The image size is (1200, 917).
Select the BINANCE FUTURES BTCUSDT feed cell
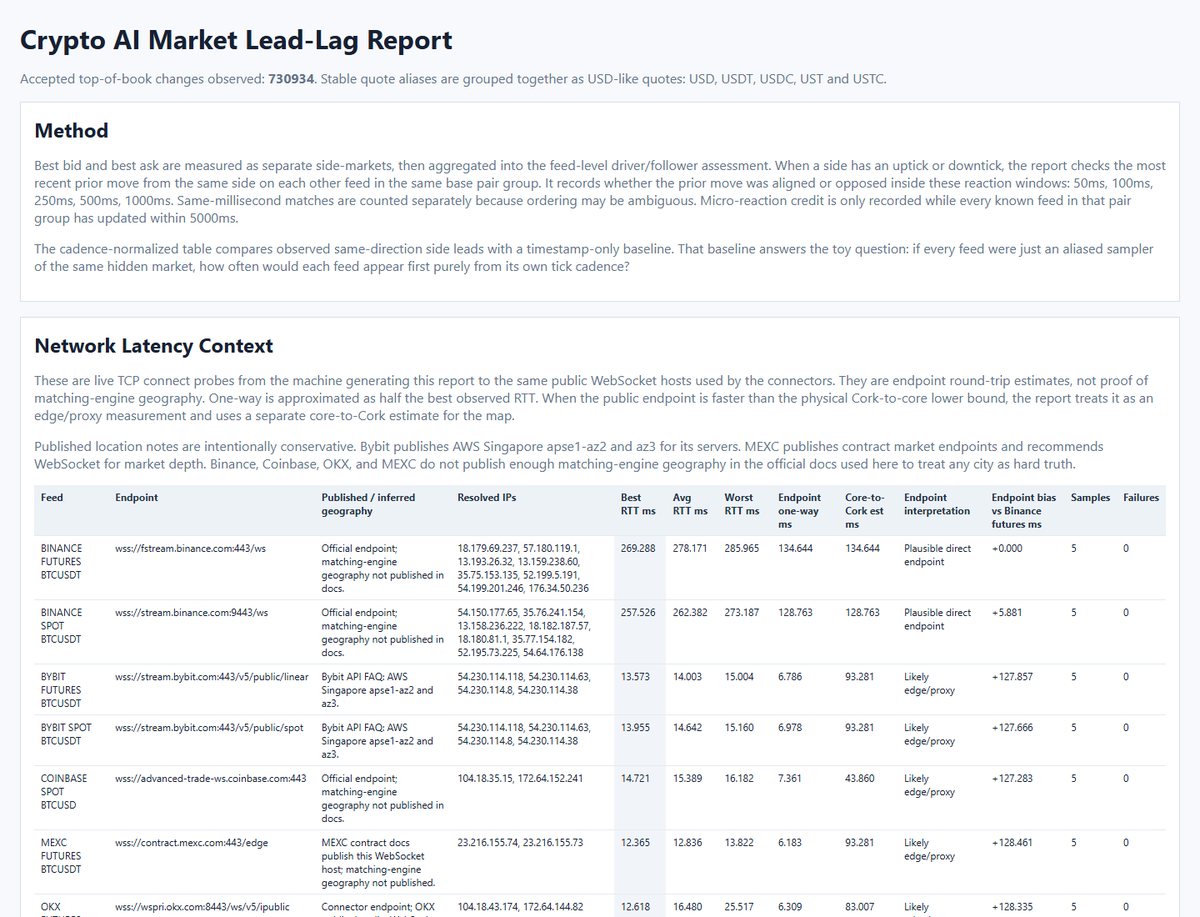(x=62, y=561)
